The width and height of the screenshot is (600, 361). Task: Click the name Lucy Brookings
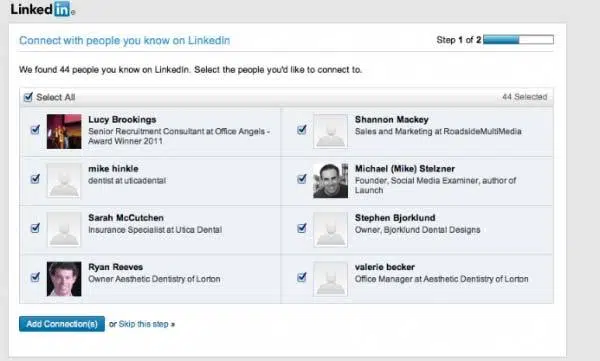pyautogui.click(x=122, y=119)
